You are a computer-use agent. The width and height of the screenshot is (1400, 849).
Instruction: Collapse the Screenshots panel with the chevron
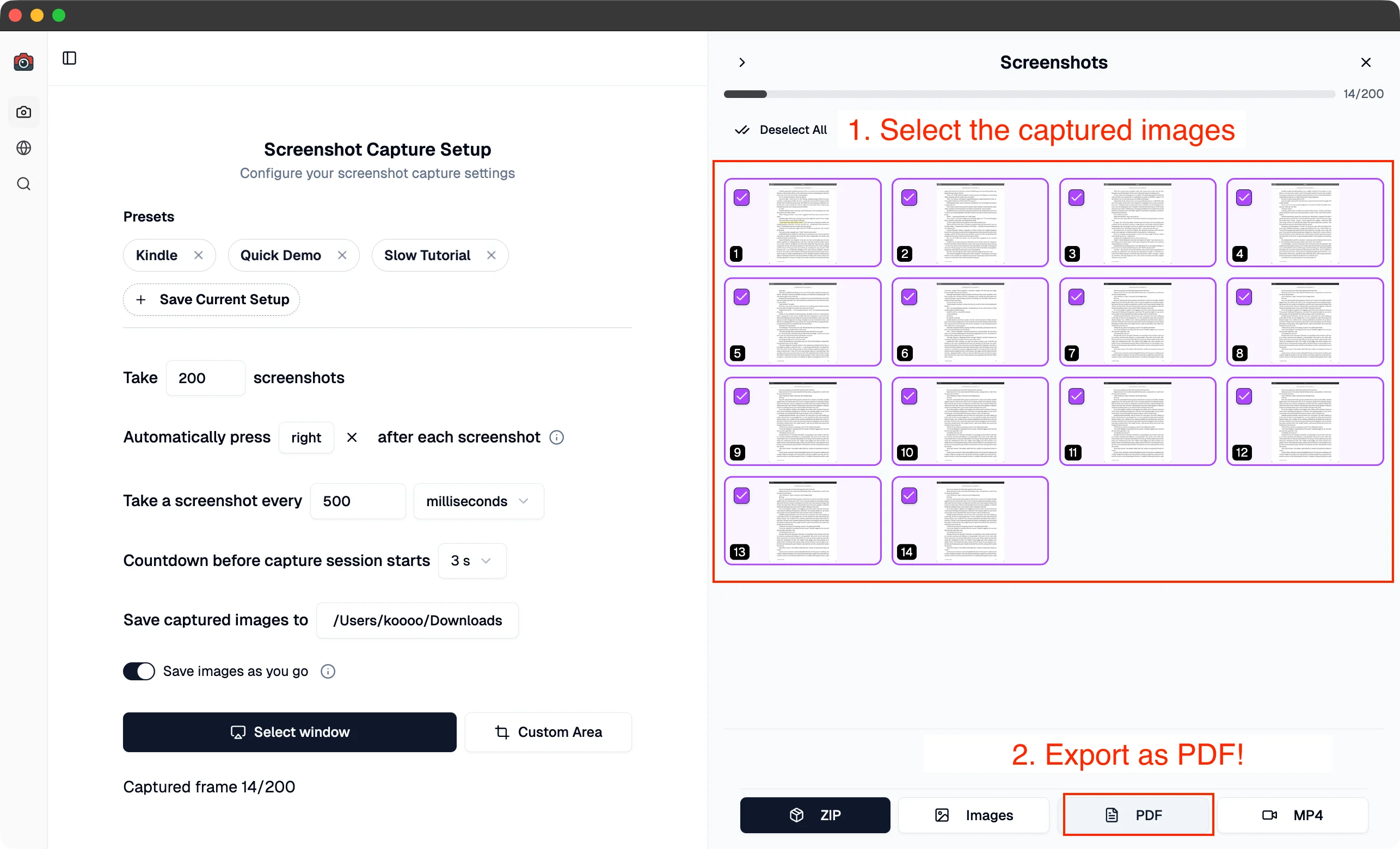click(x=741, y=62)
